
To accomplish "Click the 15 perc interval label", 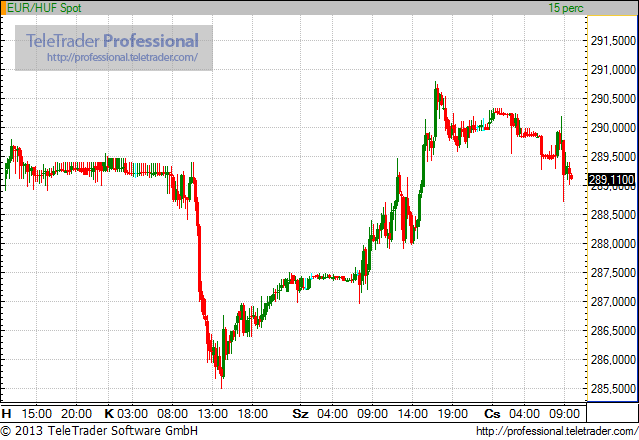I will point(566,8).
